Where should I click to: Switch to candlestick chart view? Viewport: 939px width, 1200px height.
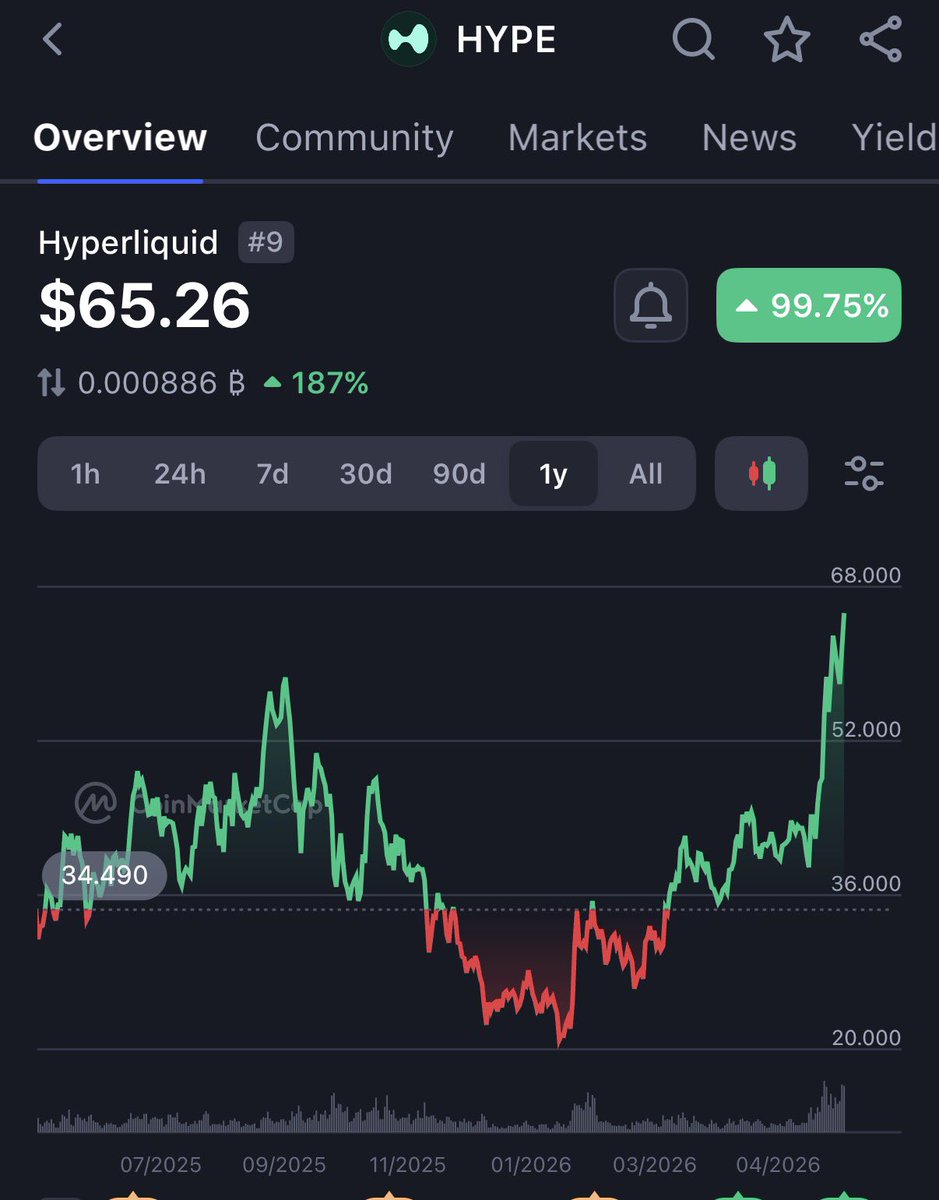point(762,473)
